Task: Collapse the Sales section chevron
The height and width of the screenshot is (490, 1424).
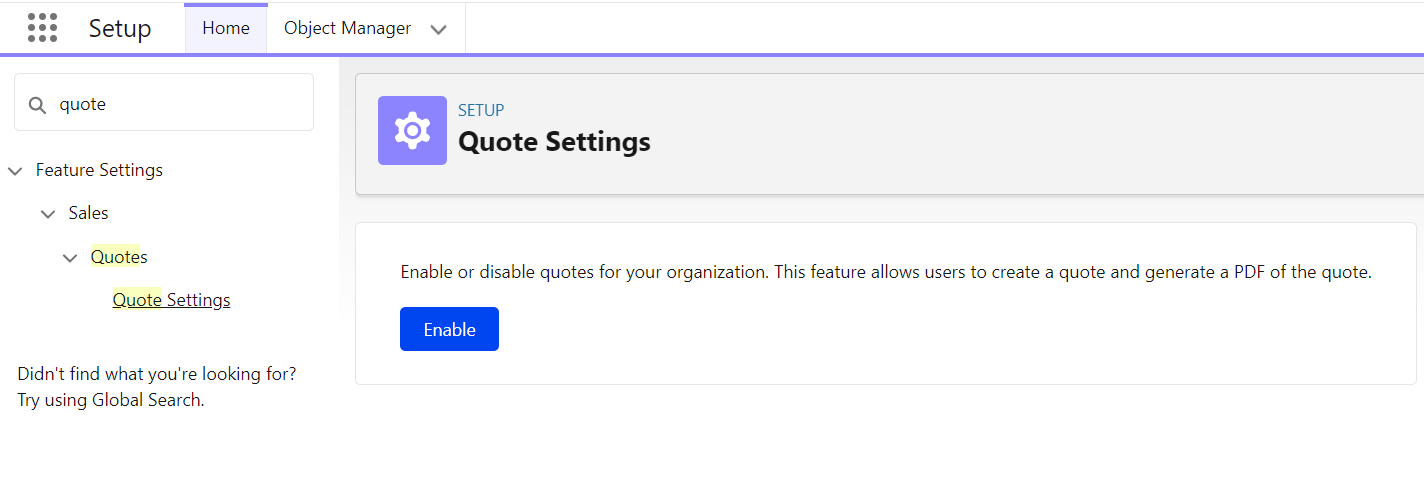Action: 48,214
